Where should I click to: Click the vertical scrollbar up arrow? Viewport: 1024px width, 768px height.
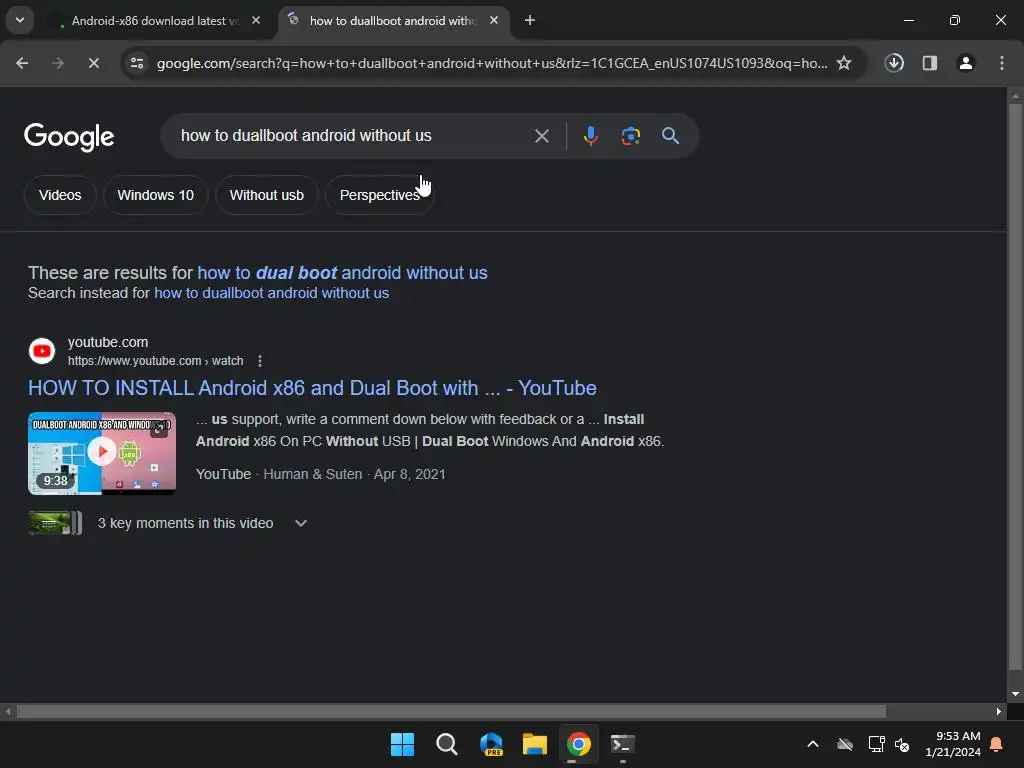pos(1015,96)
